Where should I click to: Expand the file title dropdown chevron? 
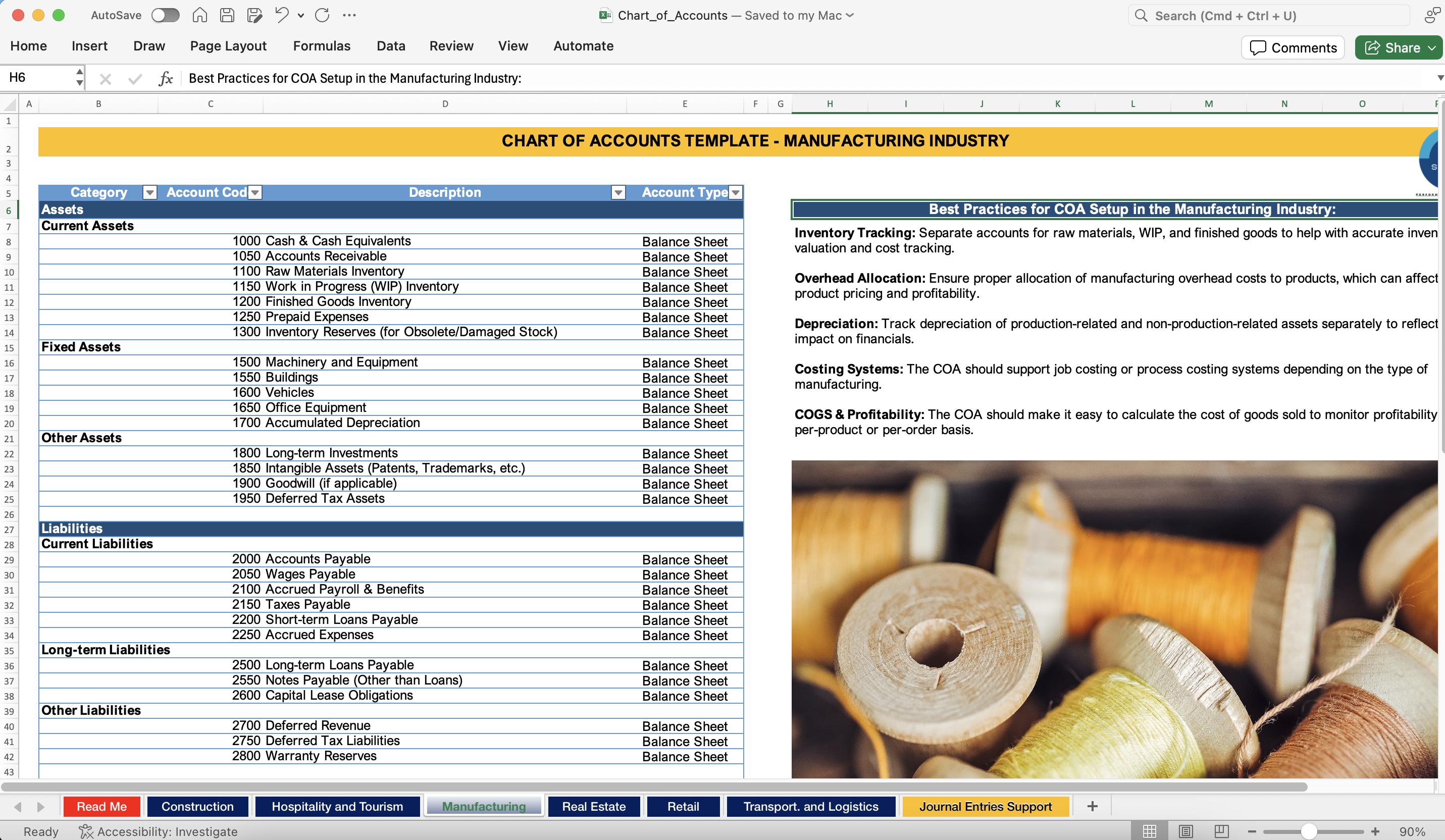pyautogui.click(x=850, y=16)
